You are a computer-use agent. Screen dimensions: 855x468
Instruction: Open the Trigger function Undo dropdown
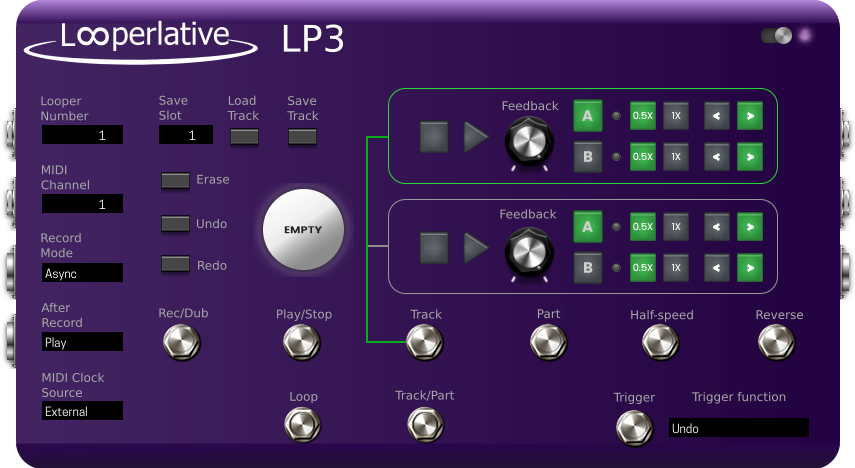(739, 428)
